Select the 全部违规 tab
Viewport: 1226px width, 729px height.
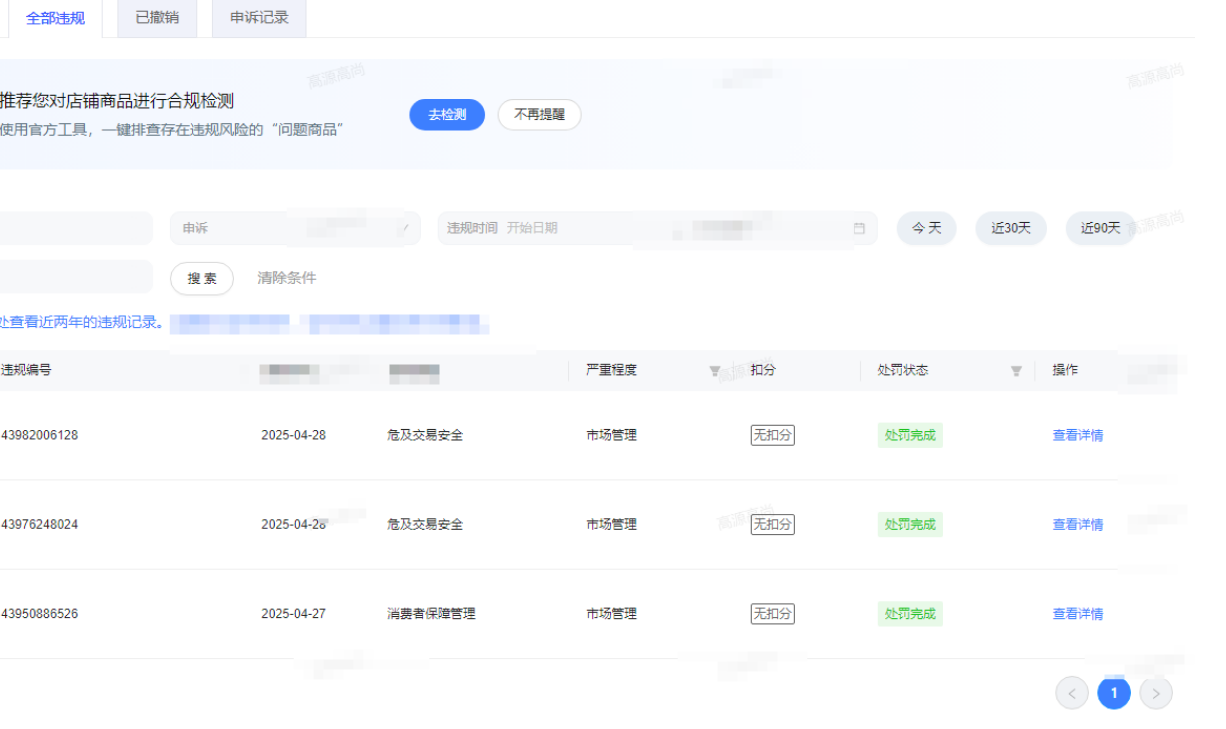(55, 18)
